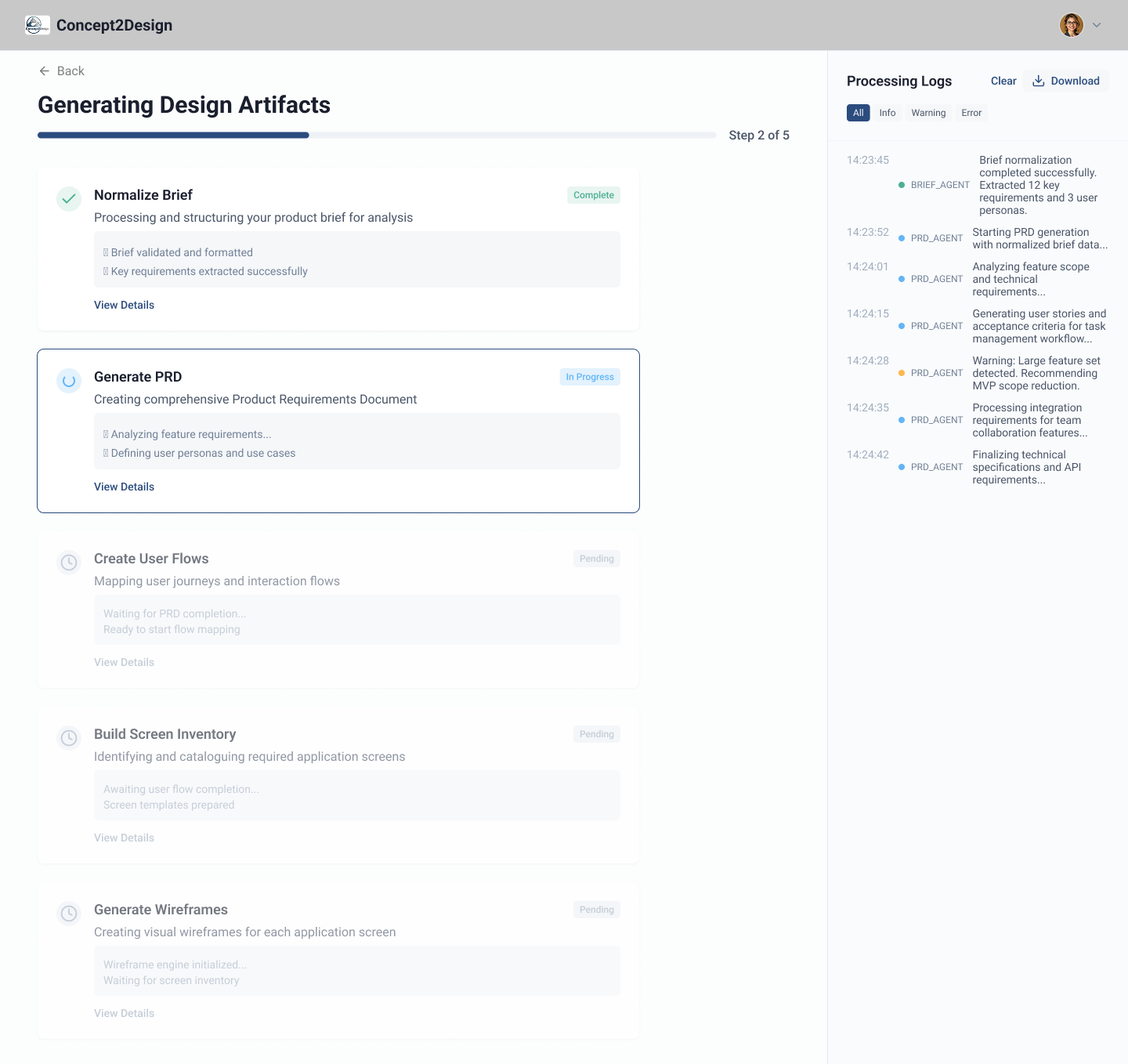Expand the account menu chevron

1097,25
